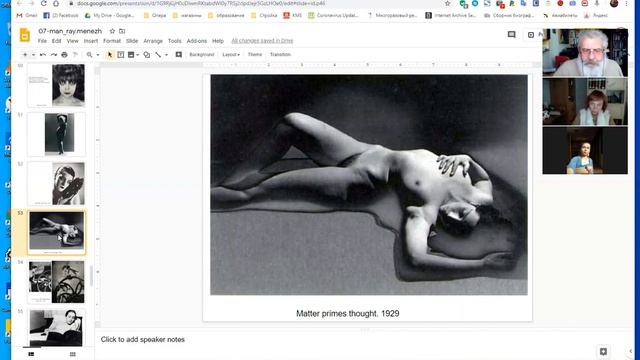The image size is (640, 360).
Task: Open the Insert menu
Action: pos(91,41)
